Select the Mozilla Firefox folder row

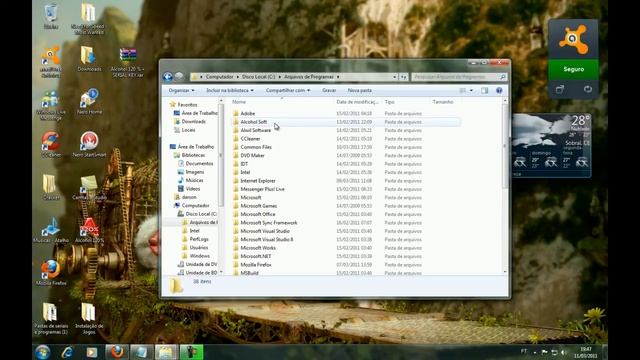tap(346, 265)
